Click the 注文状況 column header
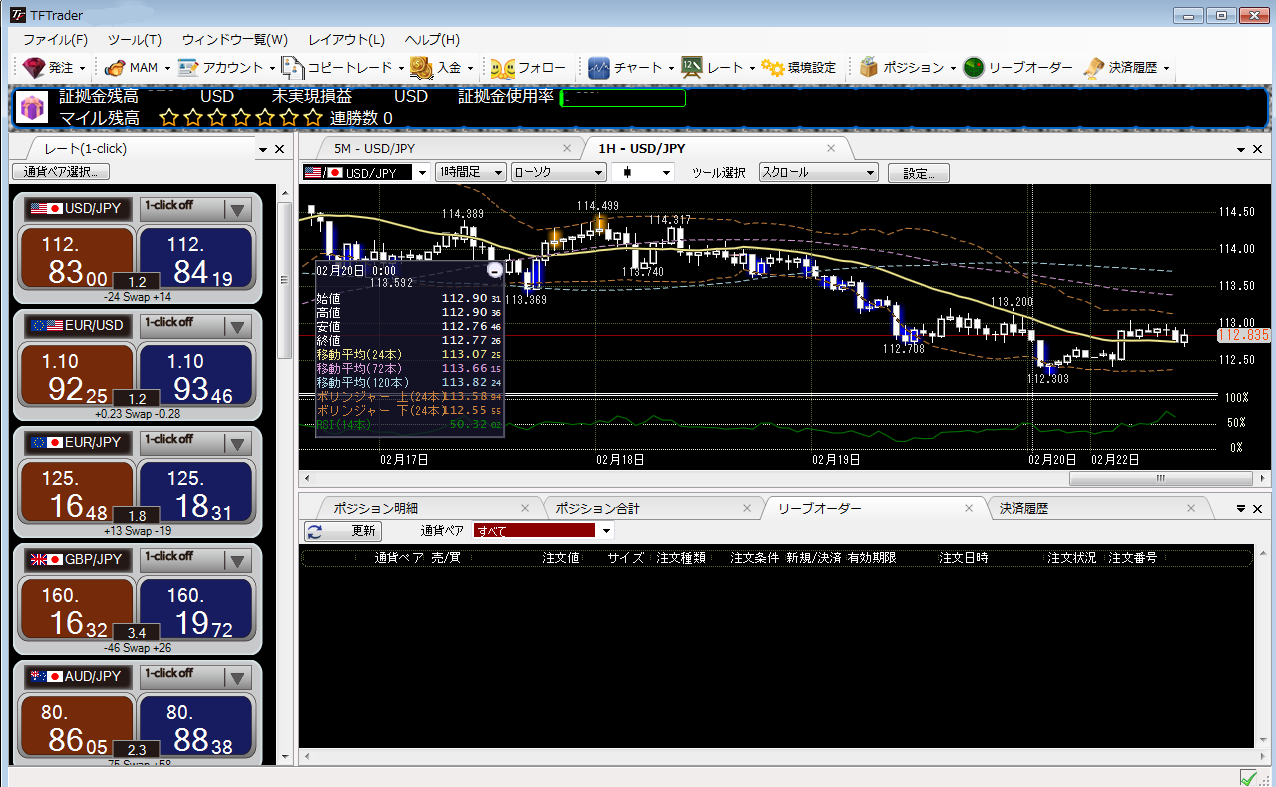 coord(1071,557)
